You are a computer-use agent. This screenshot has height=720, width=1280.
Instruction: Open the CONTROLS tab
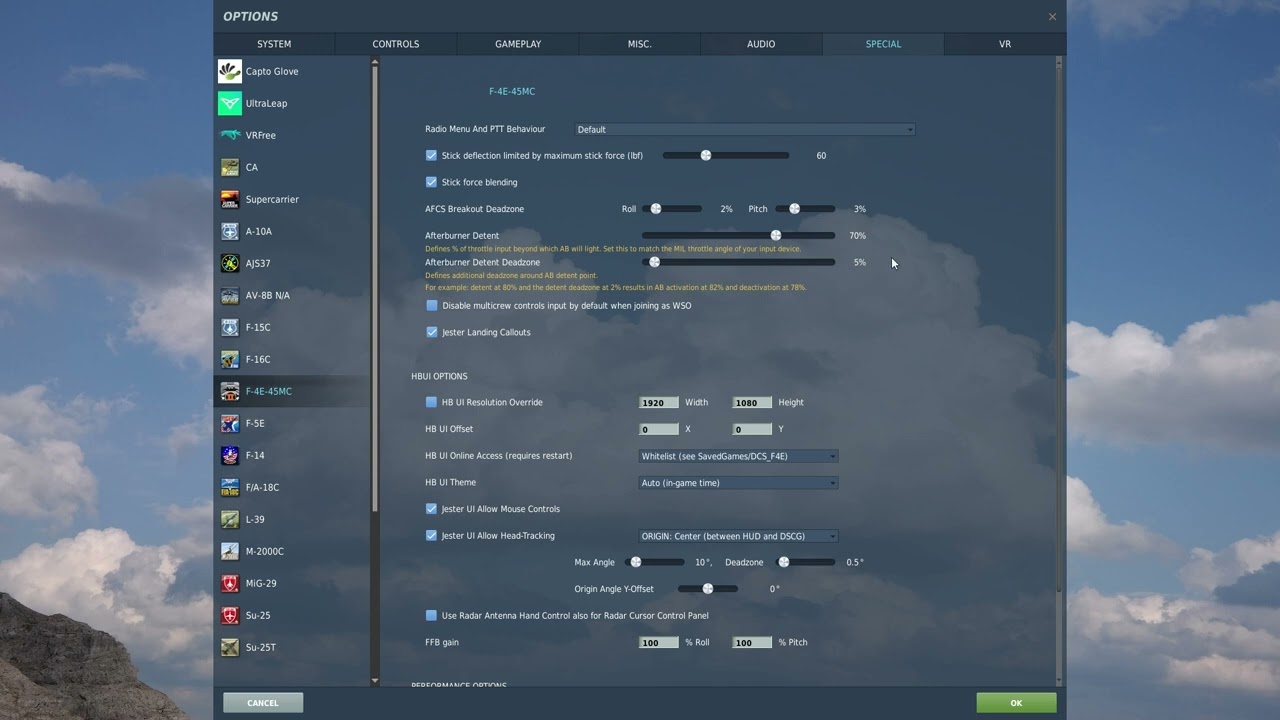(396, 44)
